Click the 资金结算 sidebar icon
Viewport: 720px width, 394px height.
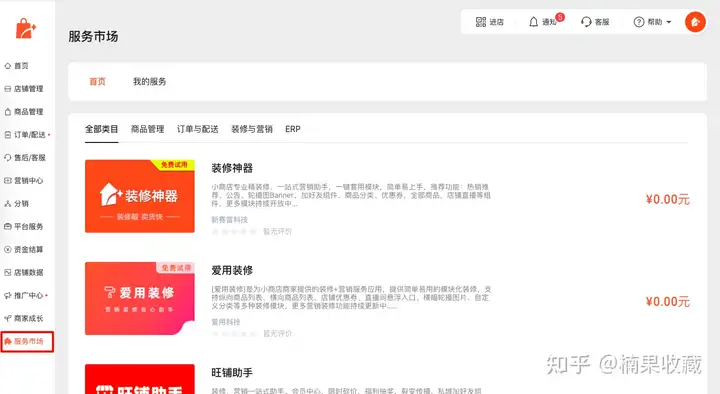click(x=8, y=249)
